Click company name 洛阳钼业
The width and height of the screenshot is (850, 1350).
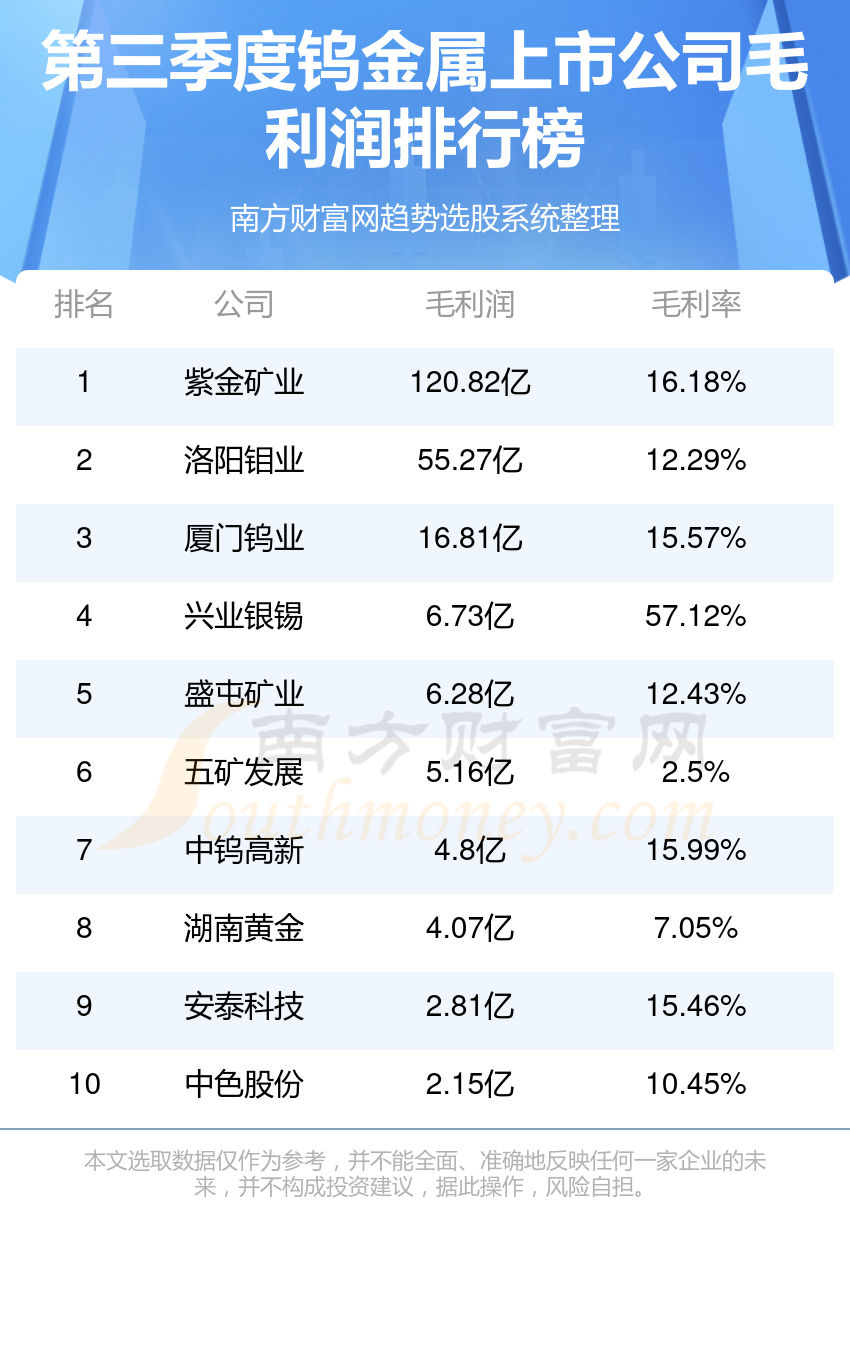244,460
